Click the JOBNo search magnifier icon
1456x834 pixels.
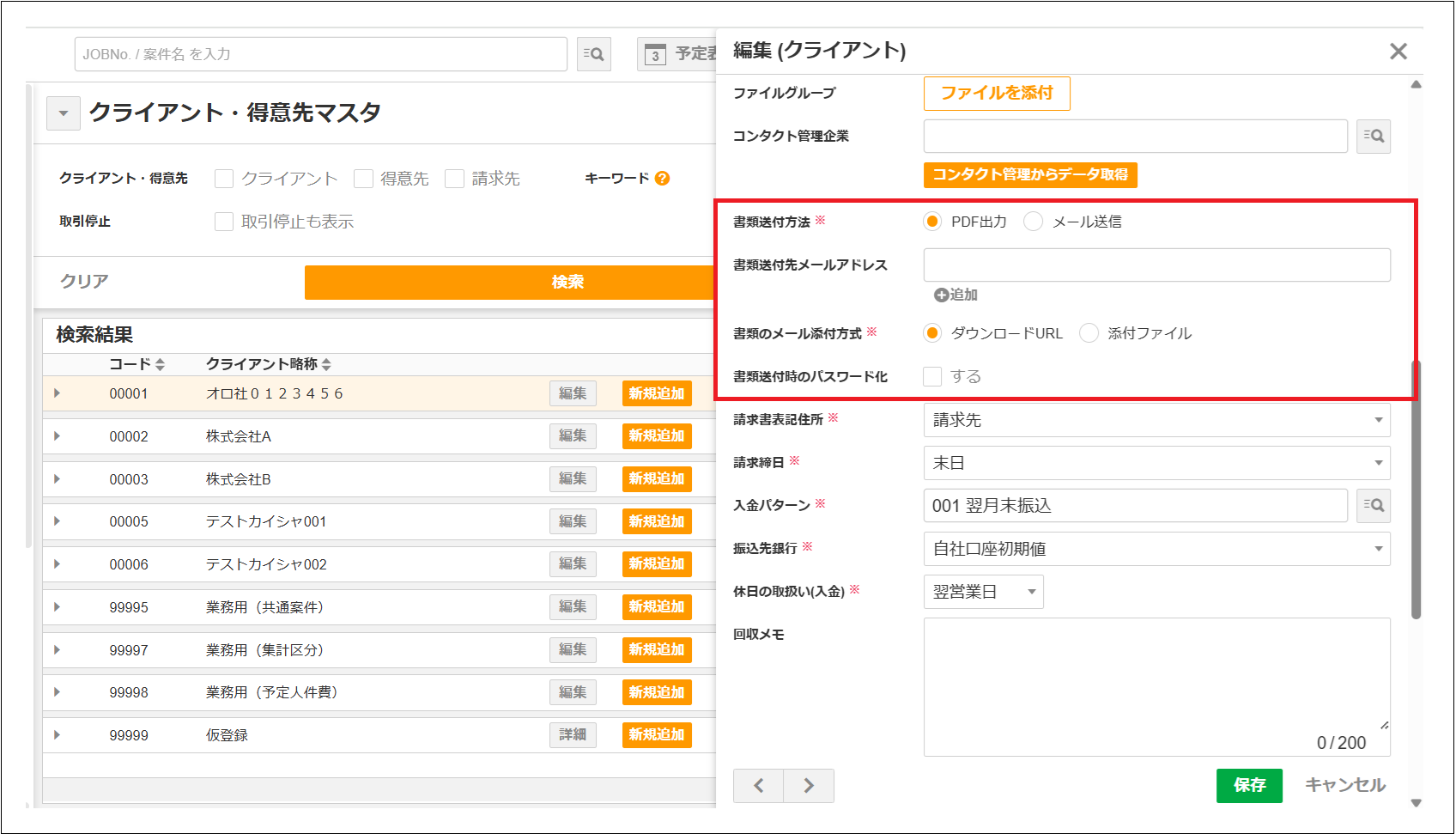[x=593, y=53]
